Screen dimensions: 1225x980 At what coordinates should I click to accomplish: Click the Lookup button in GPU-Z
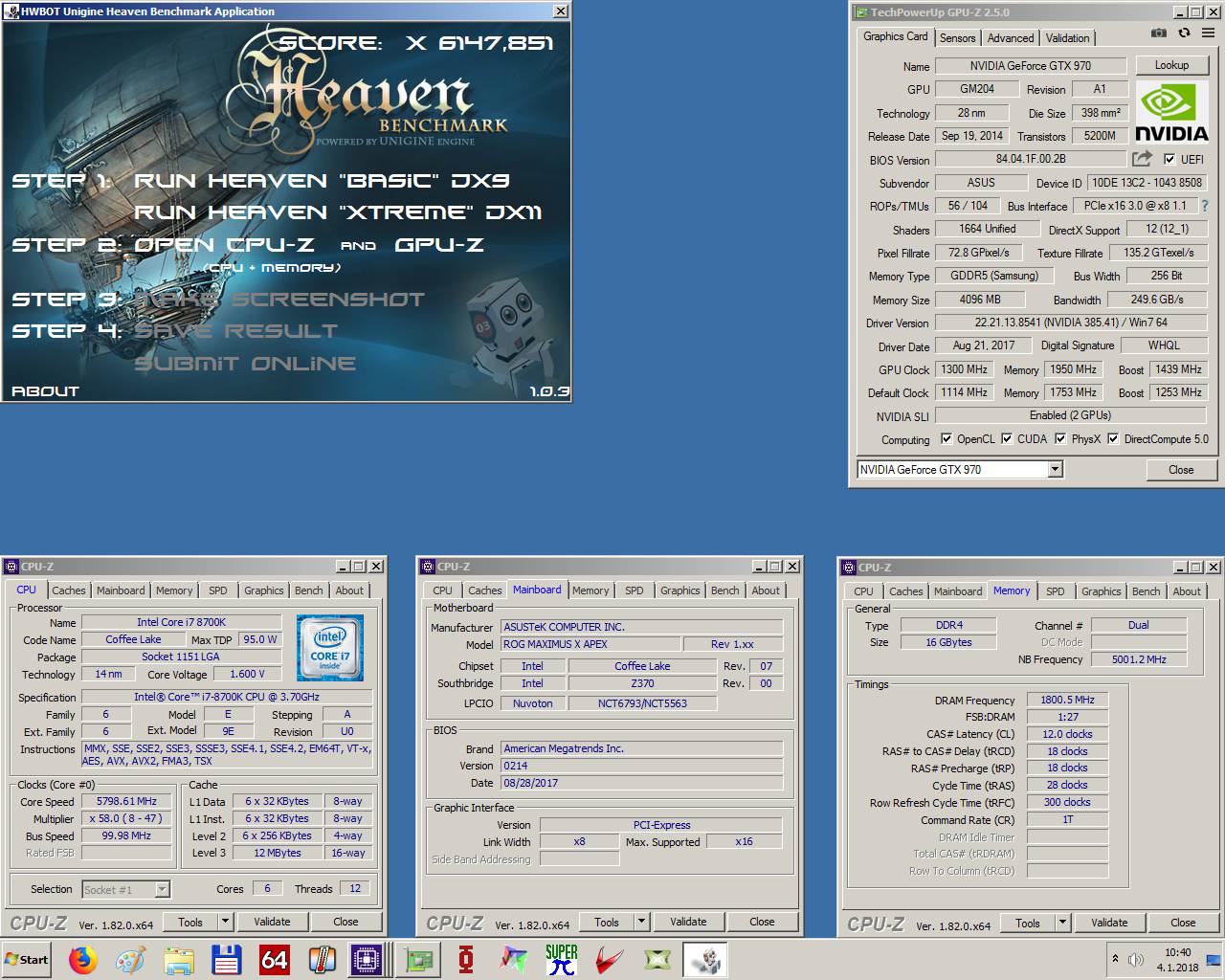(1171, 65)
